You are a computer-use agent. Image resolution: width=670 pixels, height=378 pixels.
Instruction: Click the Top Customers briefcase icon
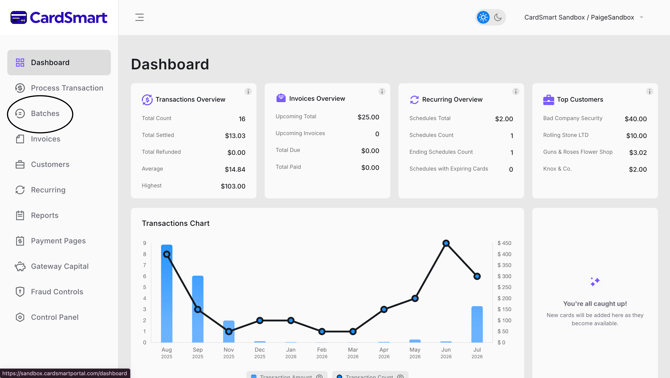(x=548, y=100)
